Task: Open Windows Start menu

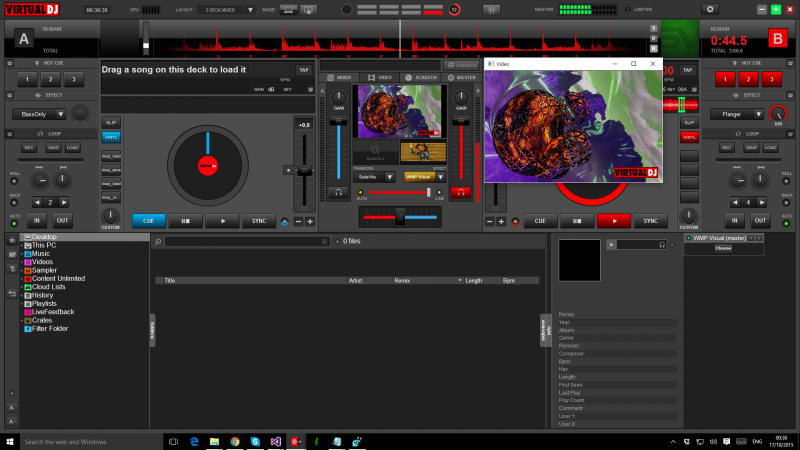Action: [x=9, y=441]
